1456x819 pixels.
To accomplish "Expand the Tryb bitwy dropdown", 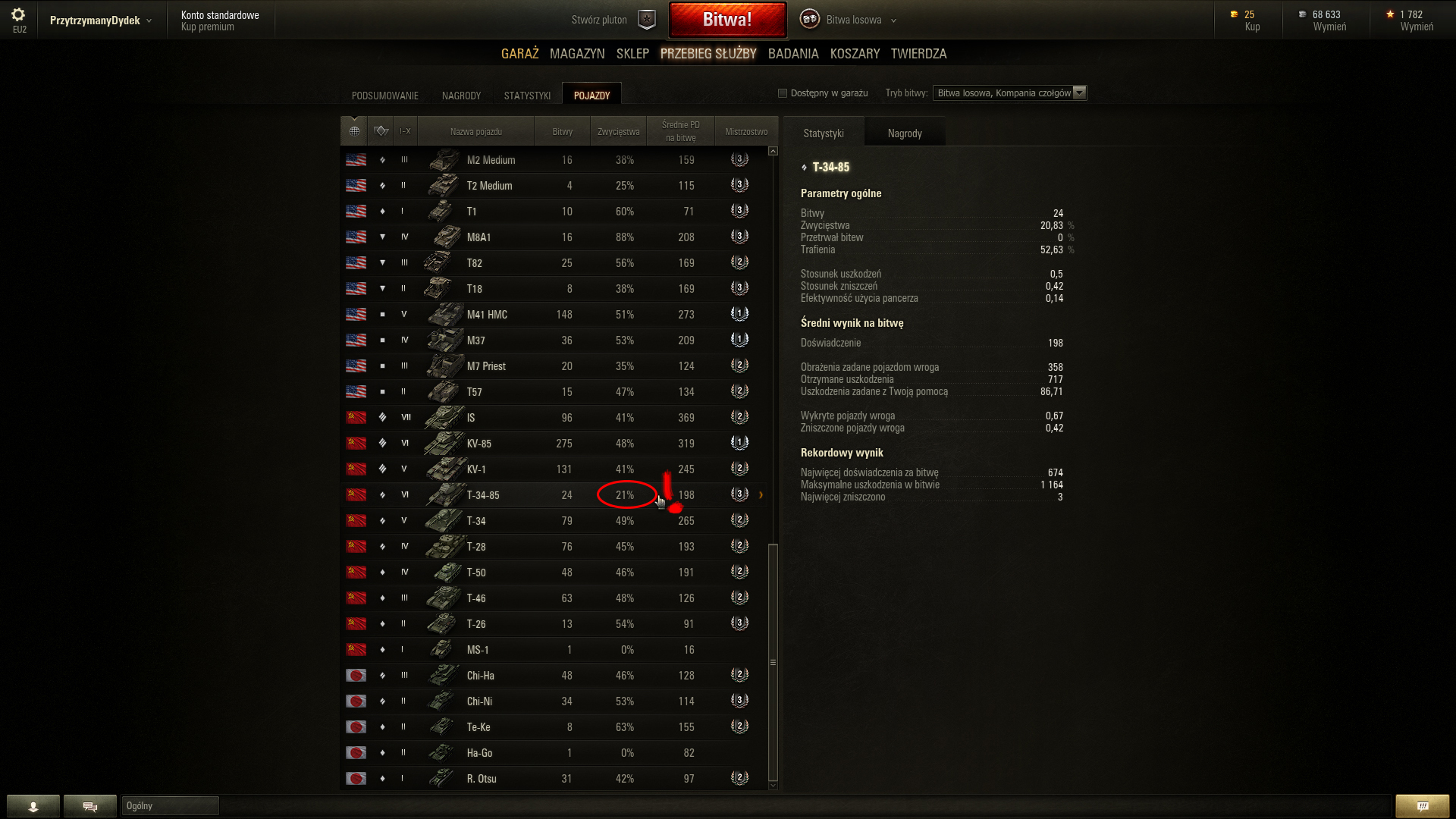I will click(1009, 93).
